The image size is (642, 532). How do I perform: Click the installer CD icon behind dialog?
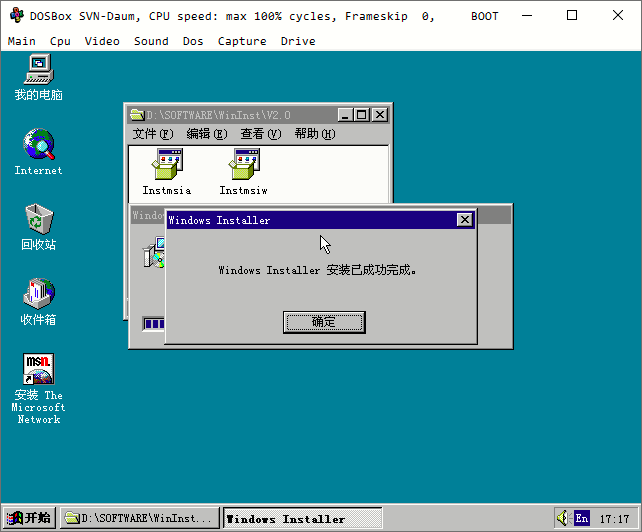pyautogui.click(x=154, y=253)
